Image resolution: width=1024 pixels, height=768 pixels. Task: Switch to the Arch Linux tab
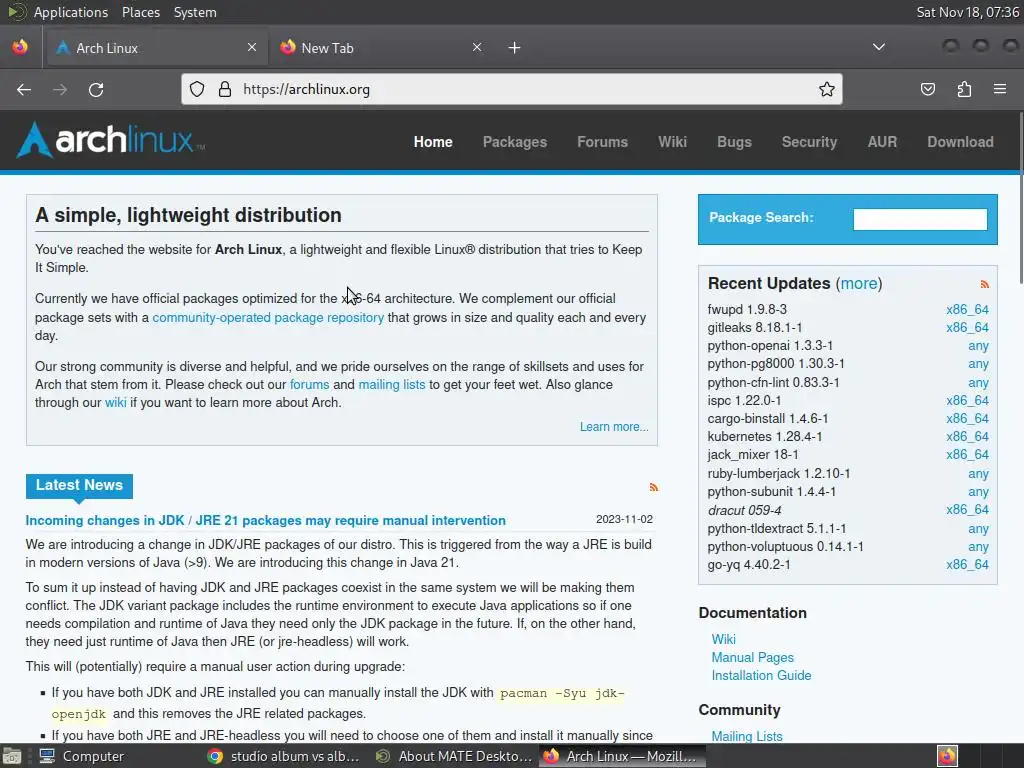157,48
